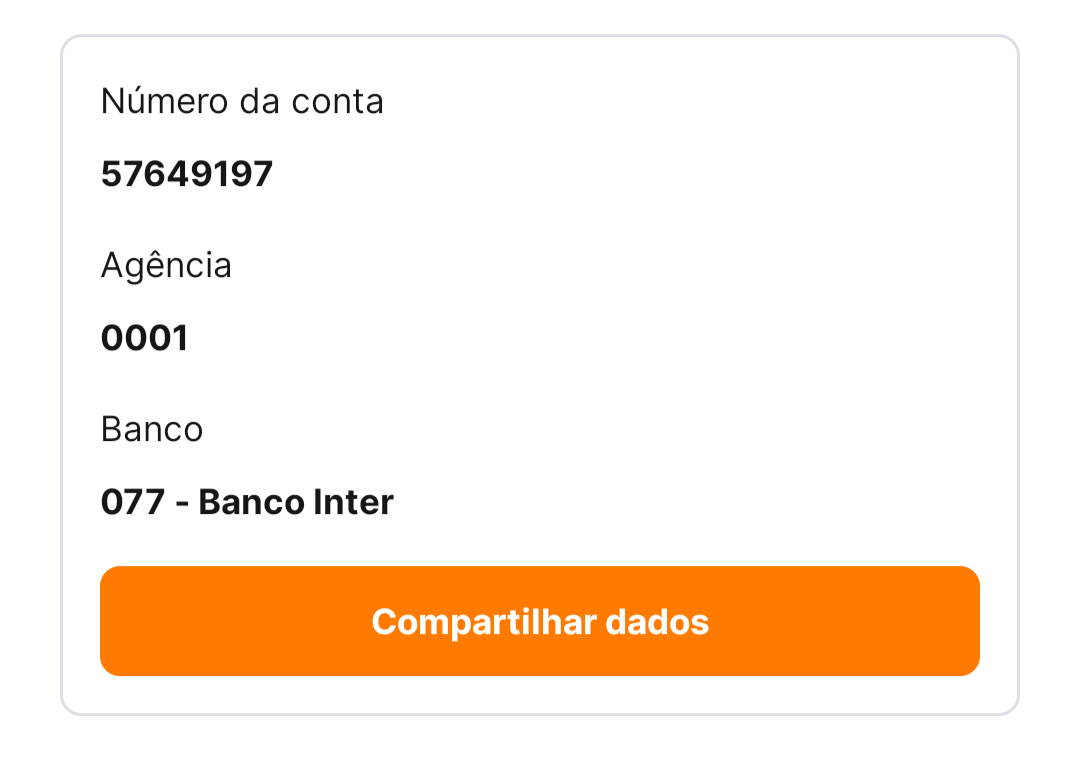Click the Banco label
This screenshot has width=1080, height=776.
pos(152,429)
